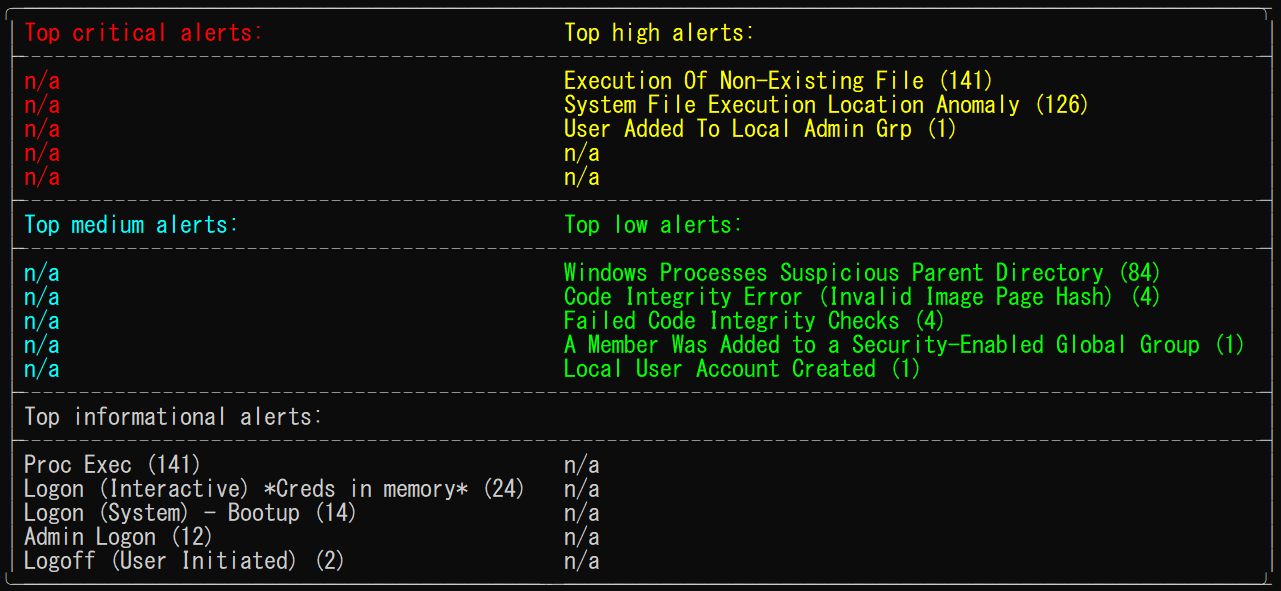
Task: Click the "Top medium alerts" heading
Action: click(x=131, y=225)
